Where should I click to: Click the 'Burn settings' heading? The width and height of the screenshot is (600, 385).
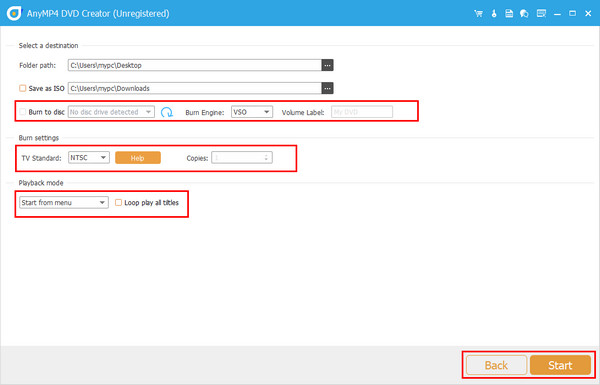(39, 138)
